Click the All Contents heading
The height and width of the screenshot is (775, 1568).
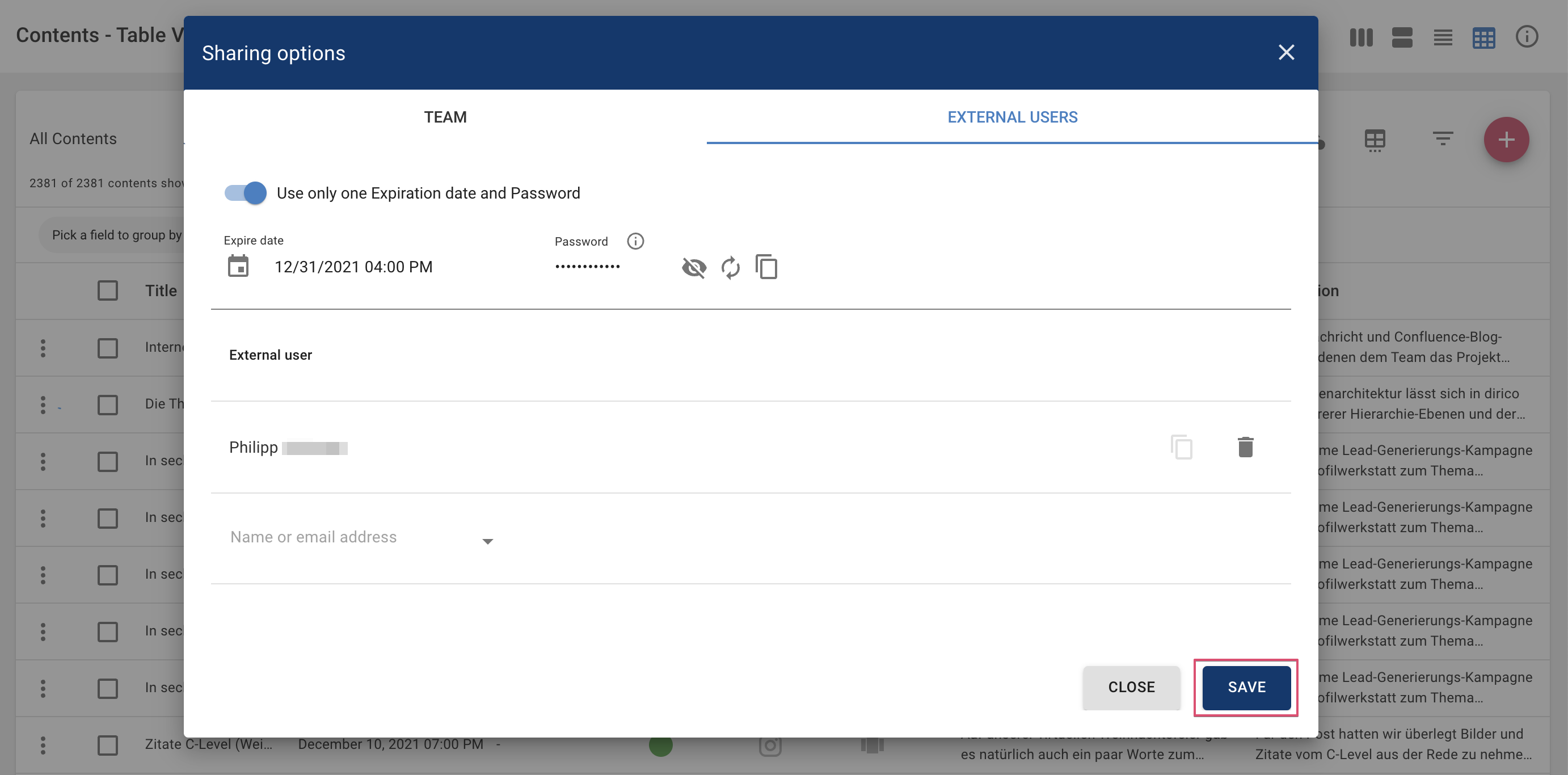pyautogui.click(x=73, y=139)
